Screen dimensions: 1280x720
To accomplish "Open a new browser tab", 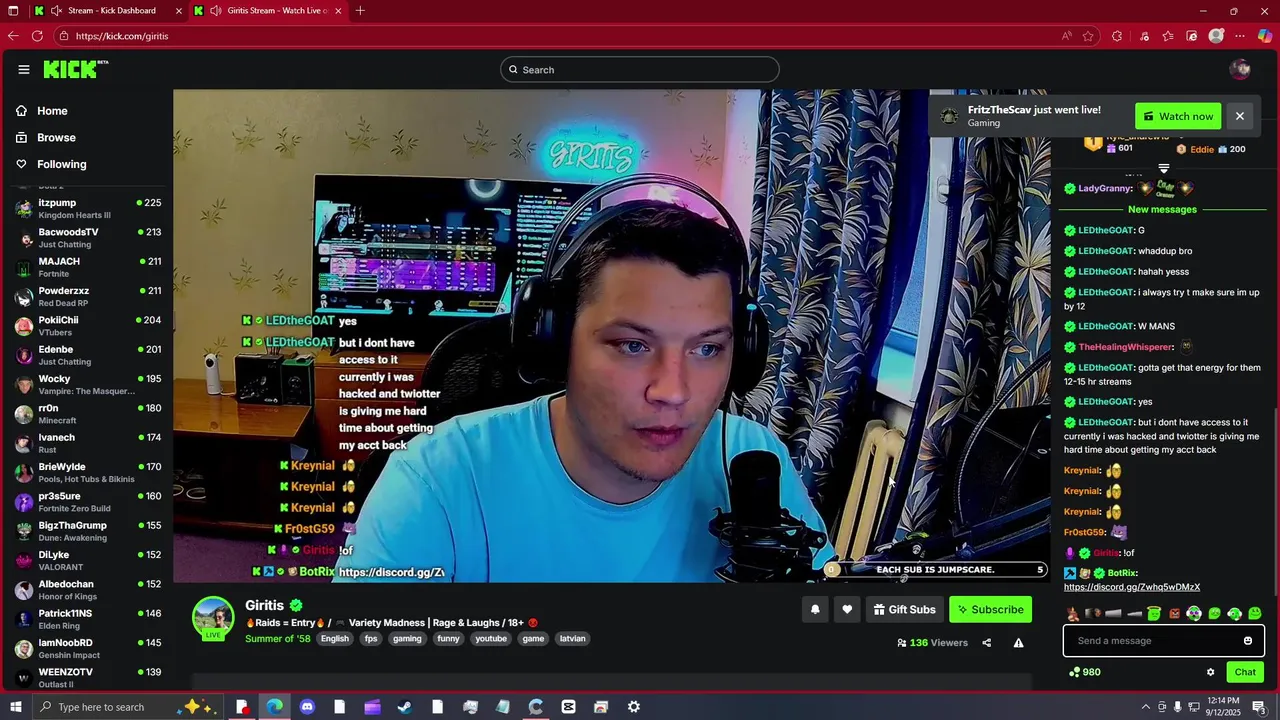I will (360, 11).
